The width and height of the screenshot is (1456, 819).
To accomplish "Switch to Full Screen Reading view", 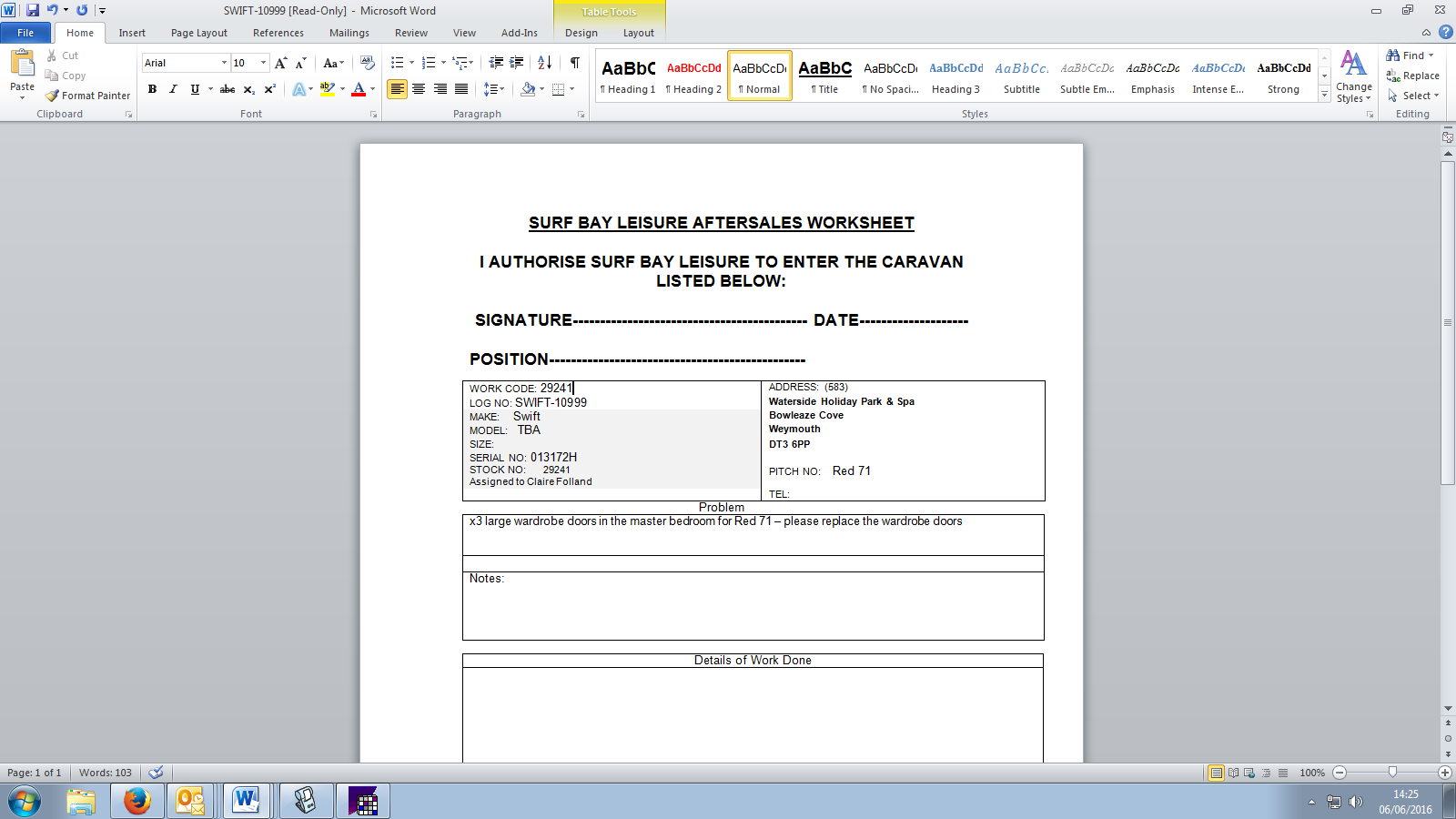I will click(x=1233, y=773).
